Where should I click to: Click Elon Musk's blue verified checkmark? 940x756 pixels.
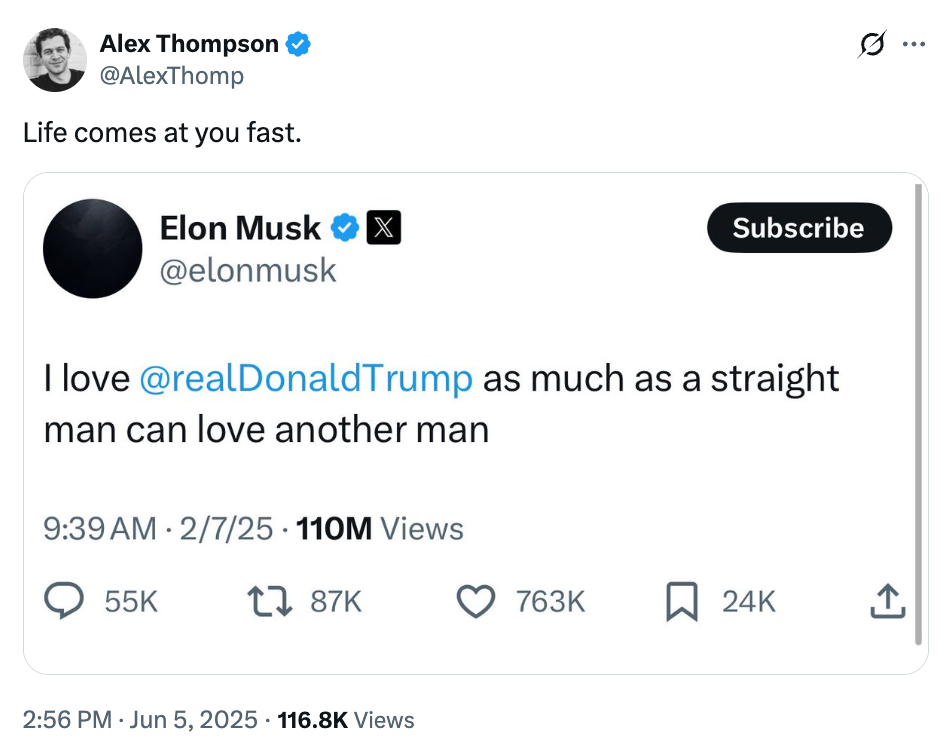[341, 228]
